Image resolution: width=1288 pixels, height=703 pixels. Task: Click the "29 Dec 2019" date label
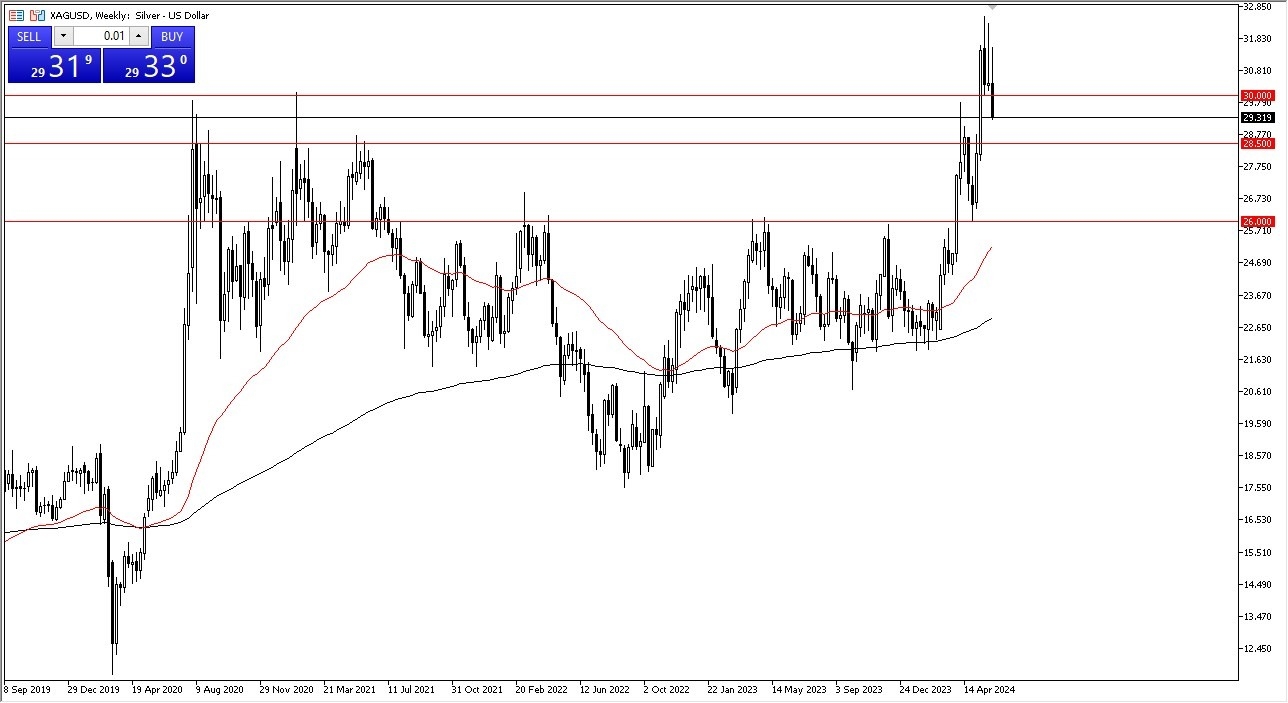click(93, 689)
